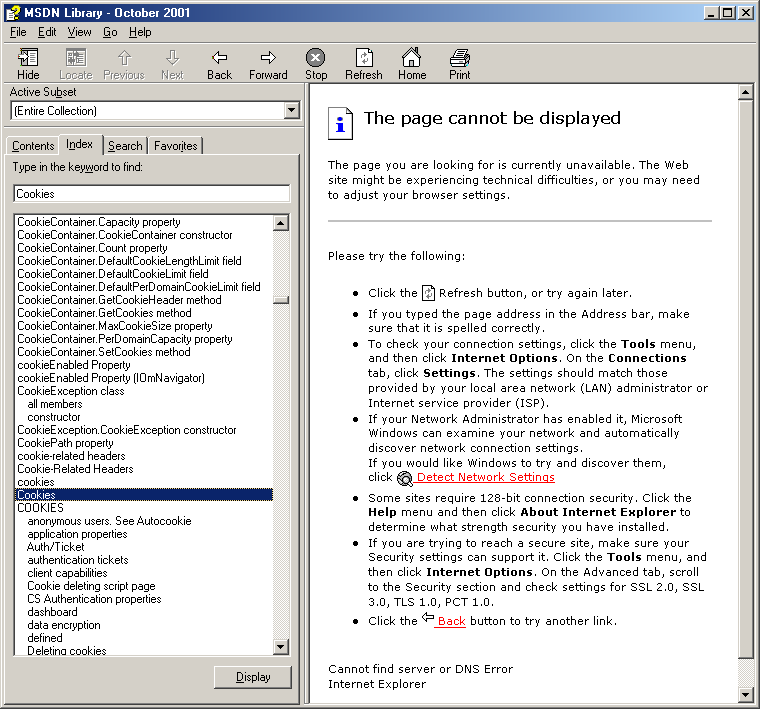Image resolution: width=760 pixels, height=709 pixels.
Task: Follow the red Back link
Action: click(x=451, y=621)
